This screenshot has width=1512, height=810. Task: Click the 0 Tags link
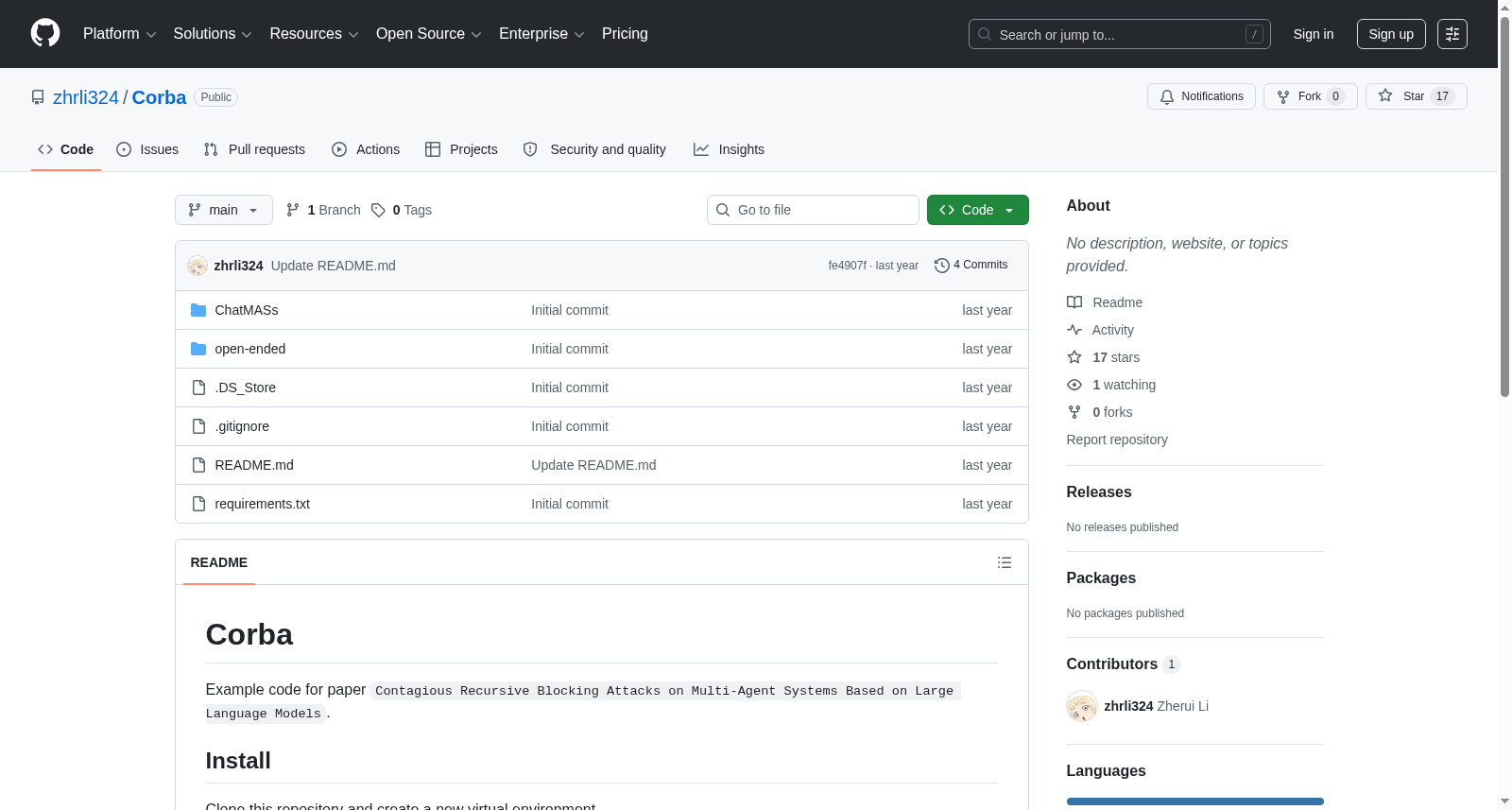pos(402,210)
